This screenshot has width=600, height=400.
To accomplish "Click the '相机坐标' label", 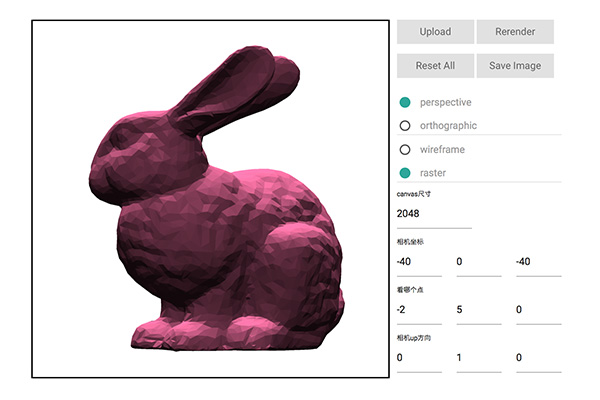I will pos(410,242).
